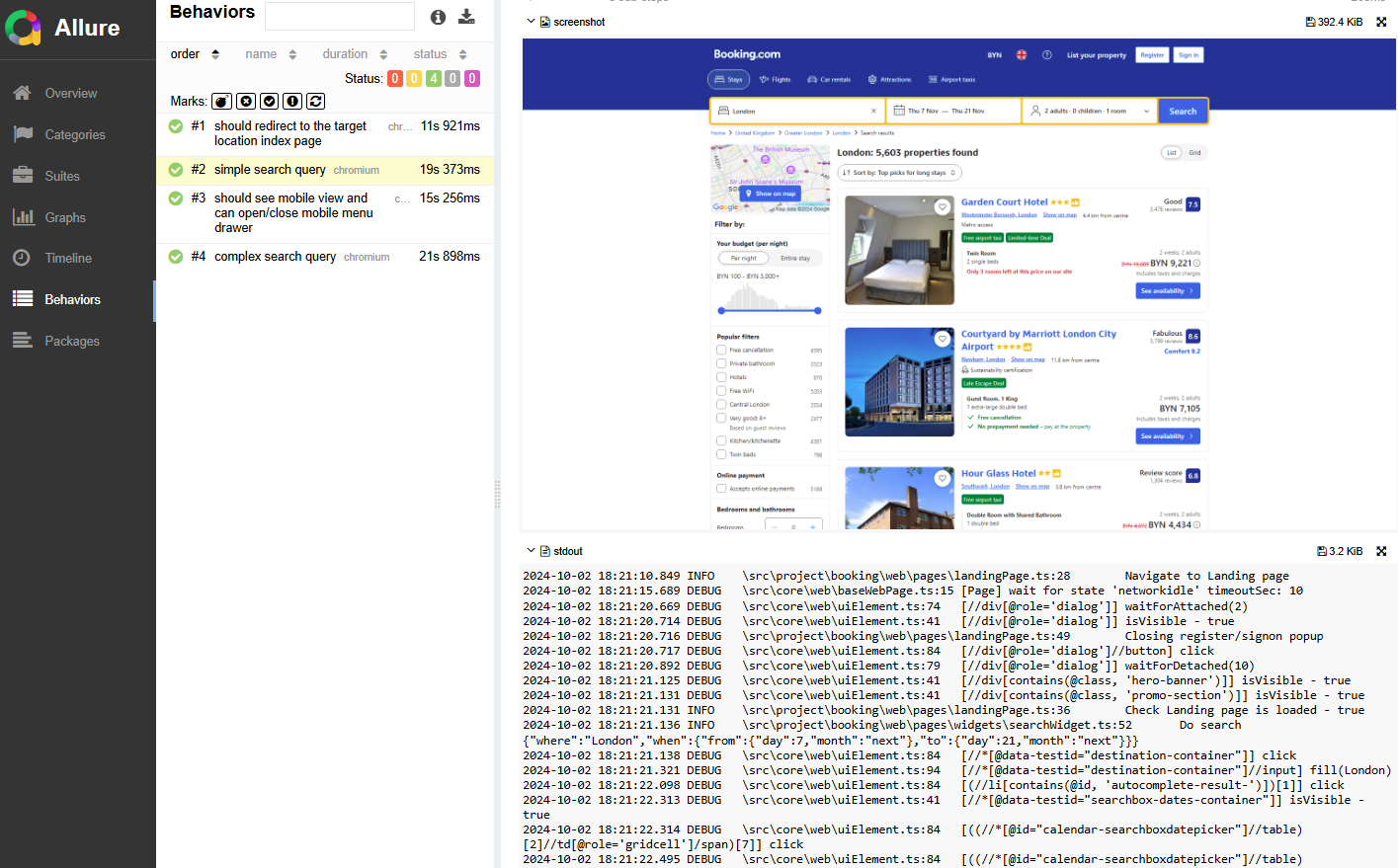Open the Sort by Top picks dropdown
Viewport: 1398px width, 868px height.
[900, 173]
